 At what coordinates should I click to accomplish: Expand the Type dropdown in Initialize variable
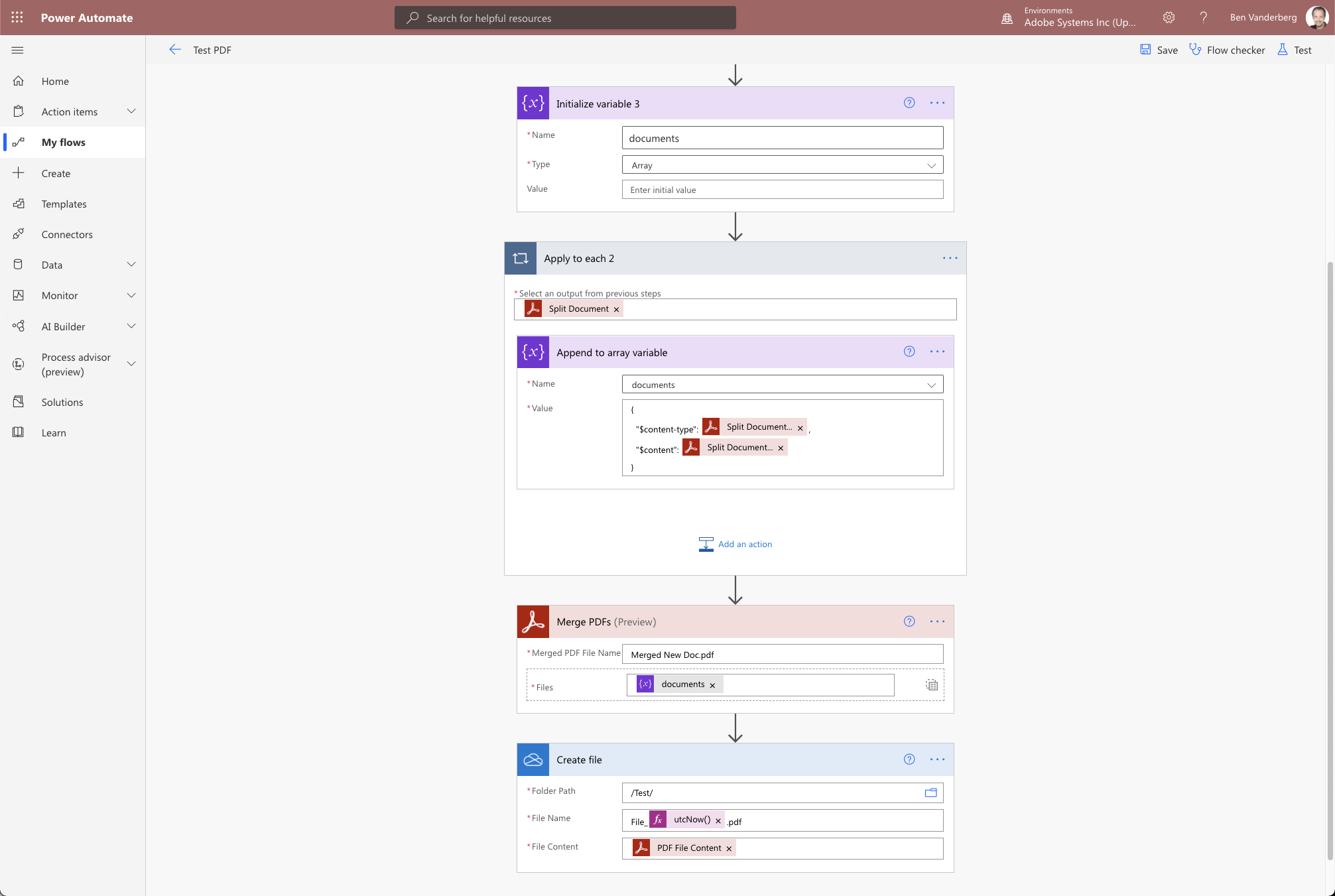coord(929,165)
